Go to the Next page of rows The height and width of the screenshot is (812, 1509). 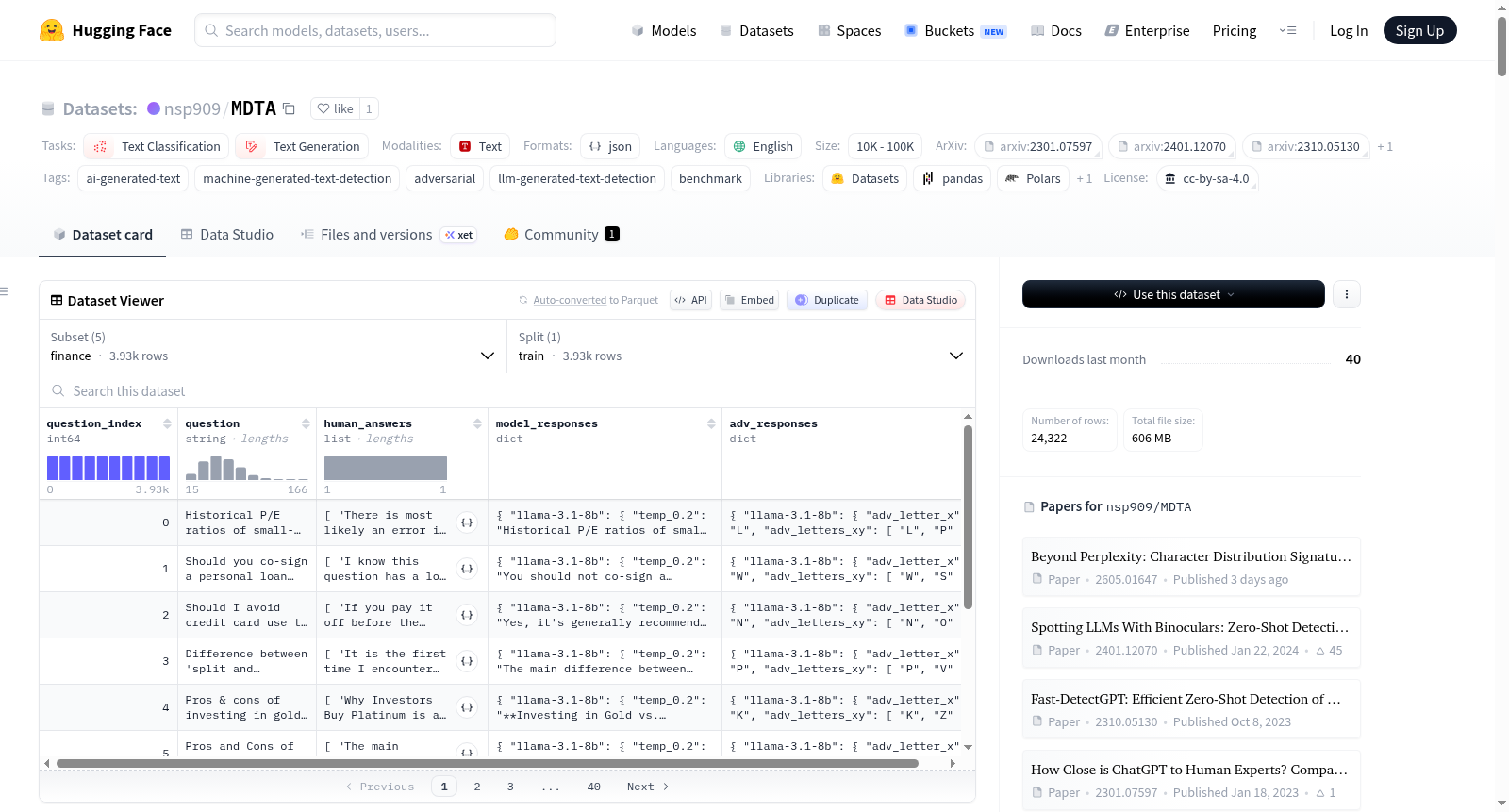[648, 787]
